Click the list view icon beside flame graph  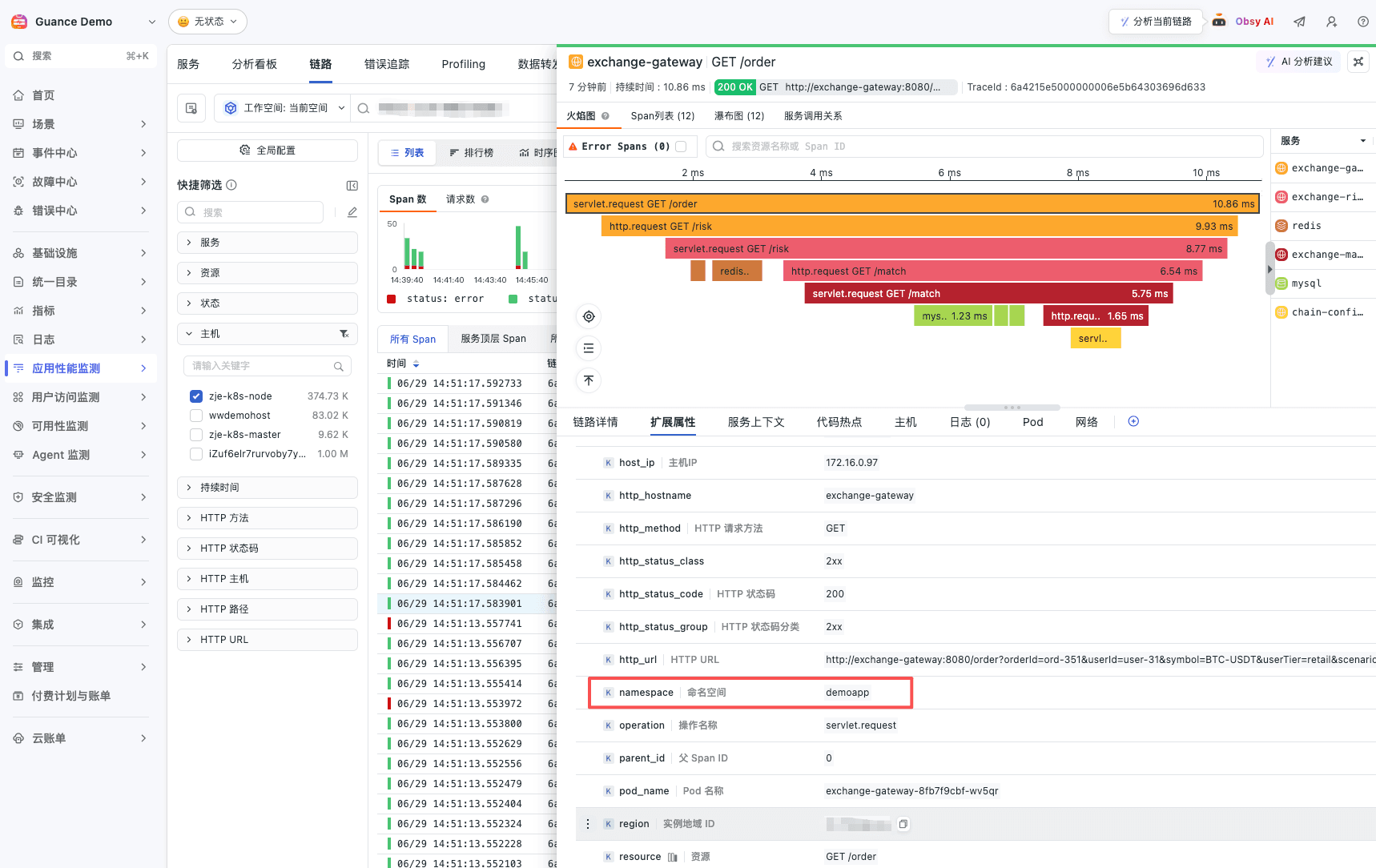pos(589,348)
